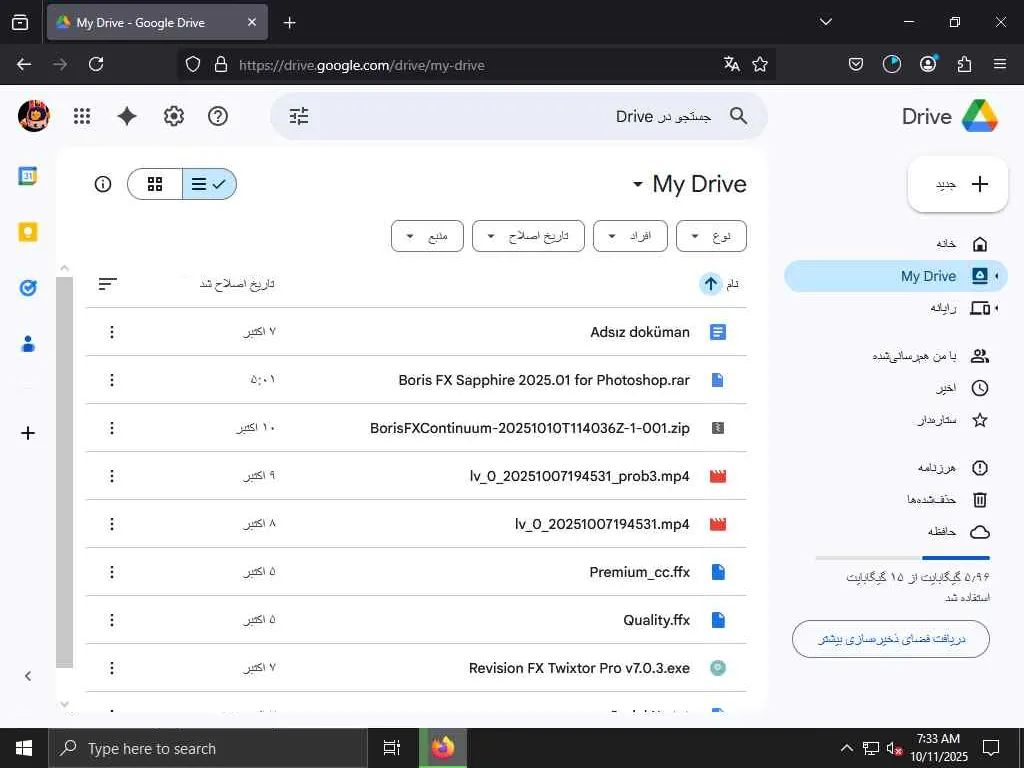
Task: Open the نوع type filter dropdown
Action: pyautogui.click(x=711, y=236)
